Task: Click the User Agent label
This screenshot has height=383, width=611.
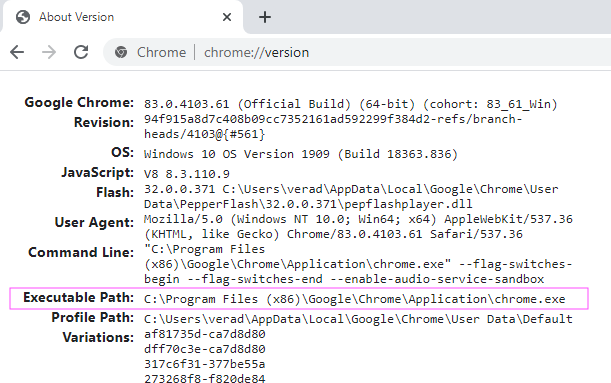Action: coord(94,222)
